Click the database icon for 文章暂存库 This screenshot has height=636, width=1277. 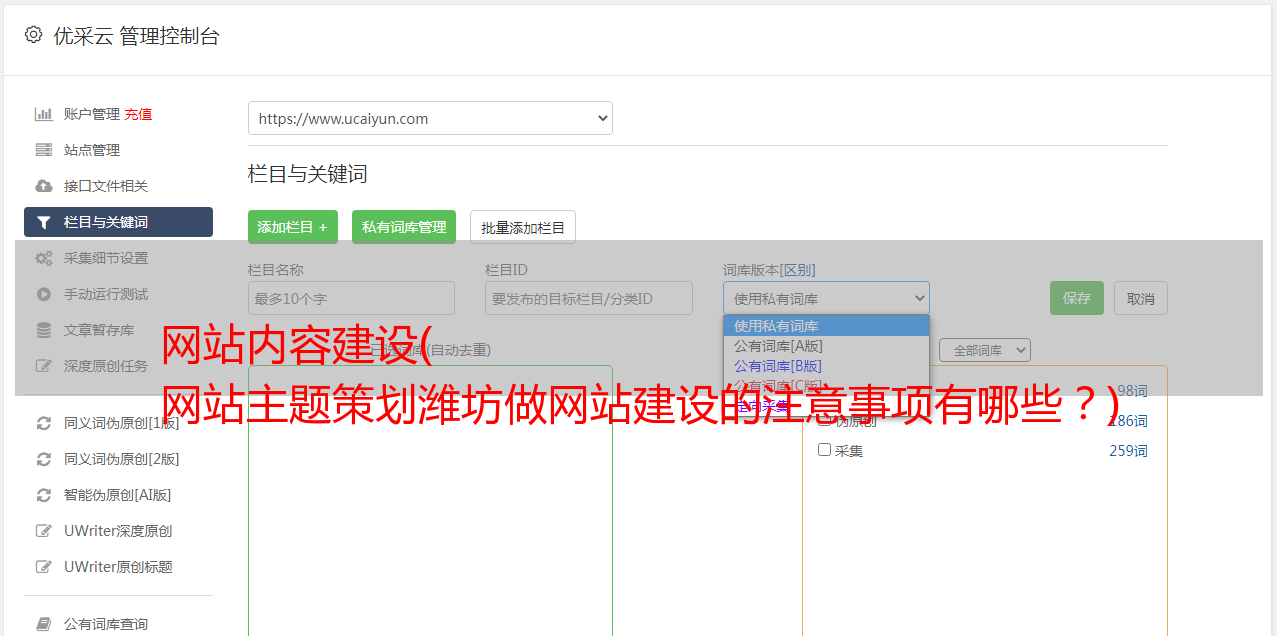pyautogui.click(x=44, y=330)
